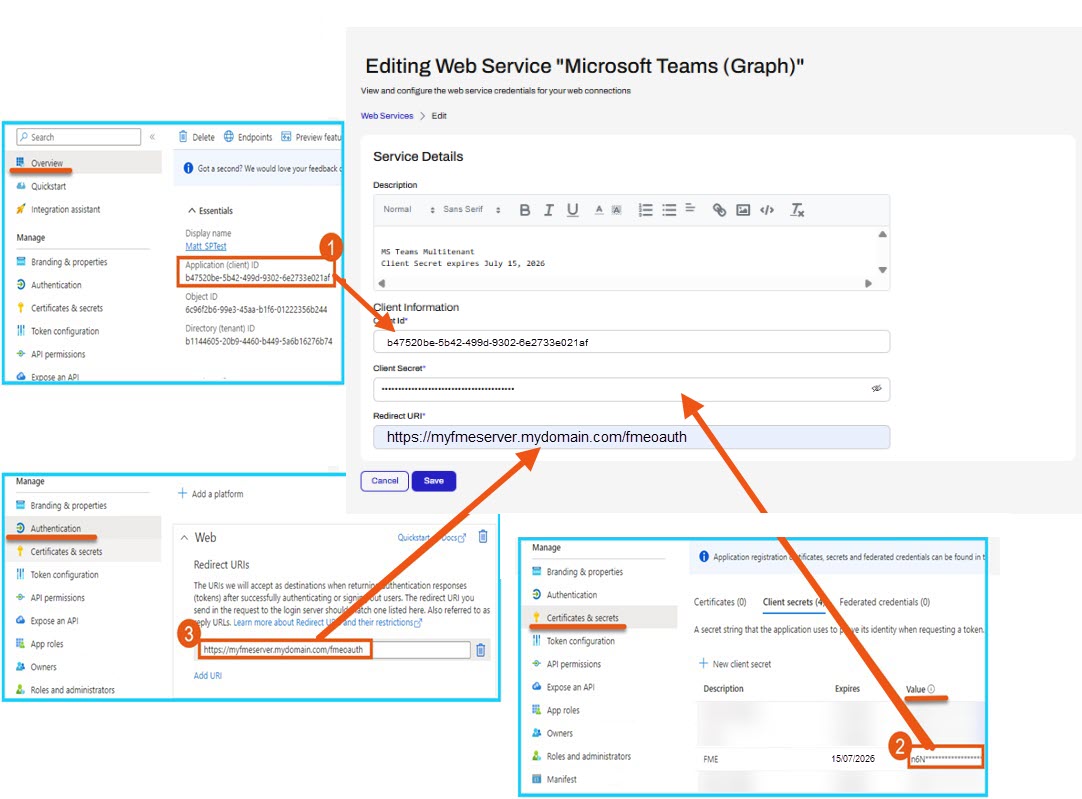Collapse the Azure sidebar with double chevron
The image size is (1082, 799).
pyautogui.click(x=153, y=137)
